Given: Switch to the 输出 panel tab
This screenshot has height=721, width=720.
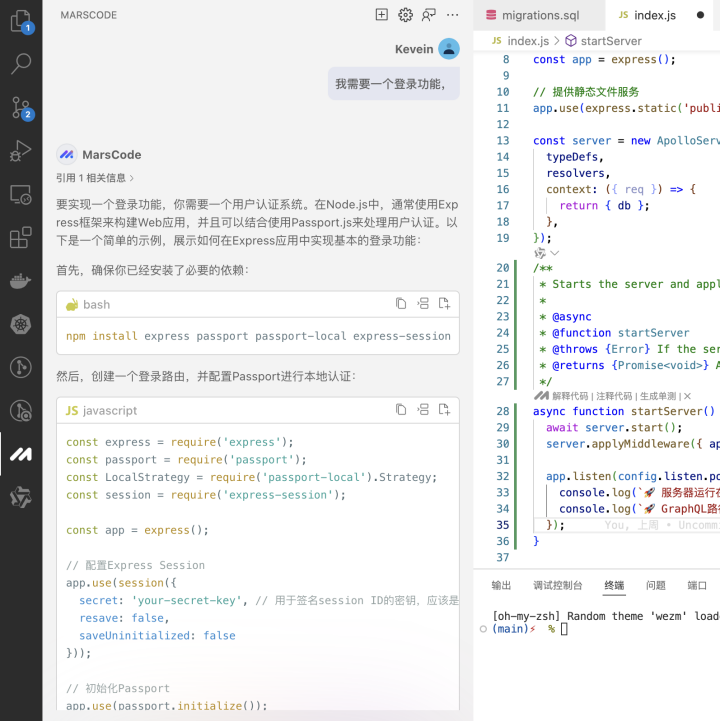Looking at the screenshot, I should click(501, 585).
